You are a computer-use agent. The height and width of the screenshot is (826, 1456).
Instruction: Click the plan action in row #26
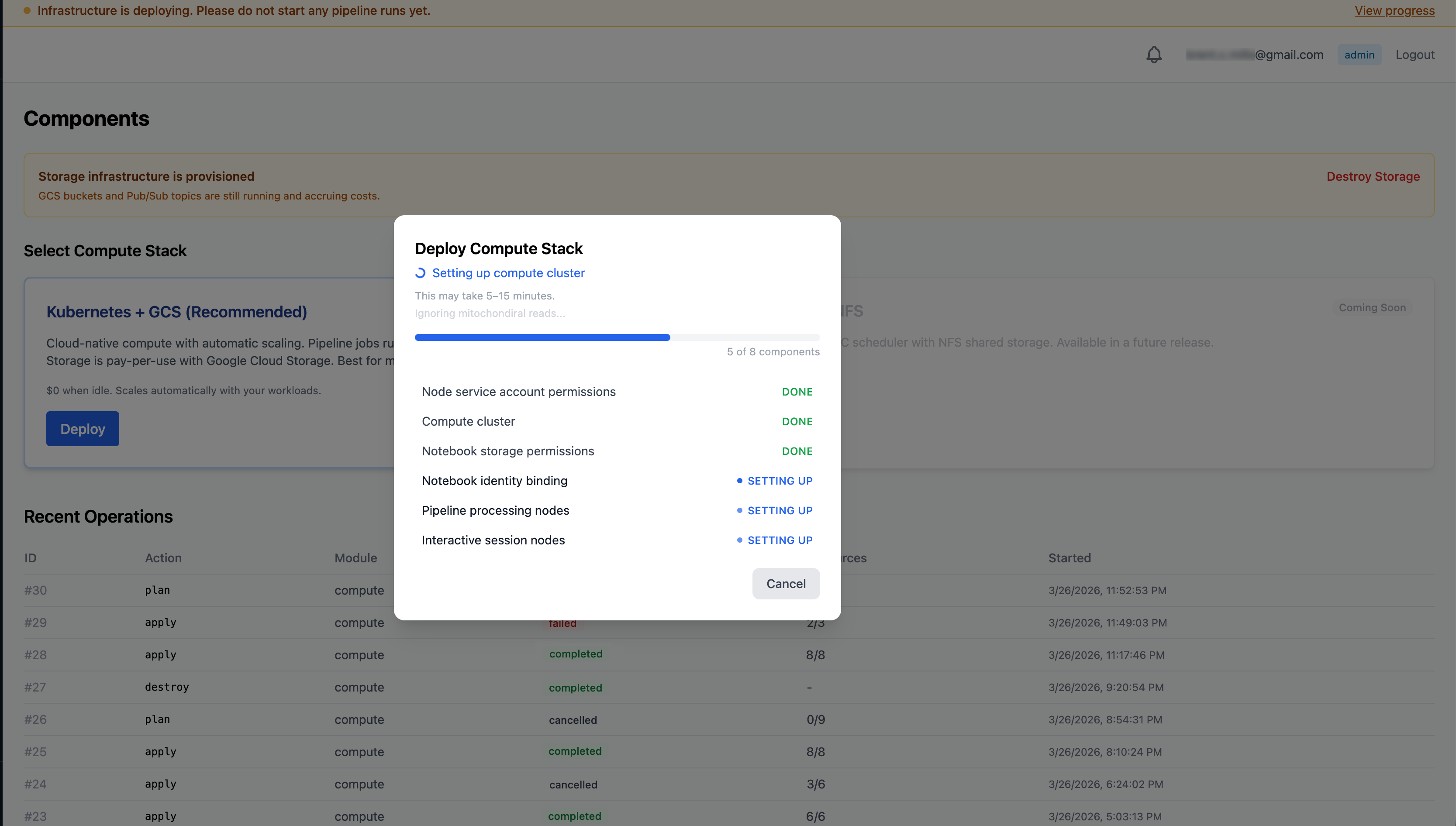click(157, 719)
